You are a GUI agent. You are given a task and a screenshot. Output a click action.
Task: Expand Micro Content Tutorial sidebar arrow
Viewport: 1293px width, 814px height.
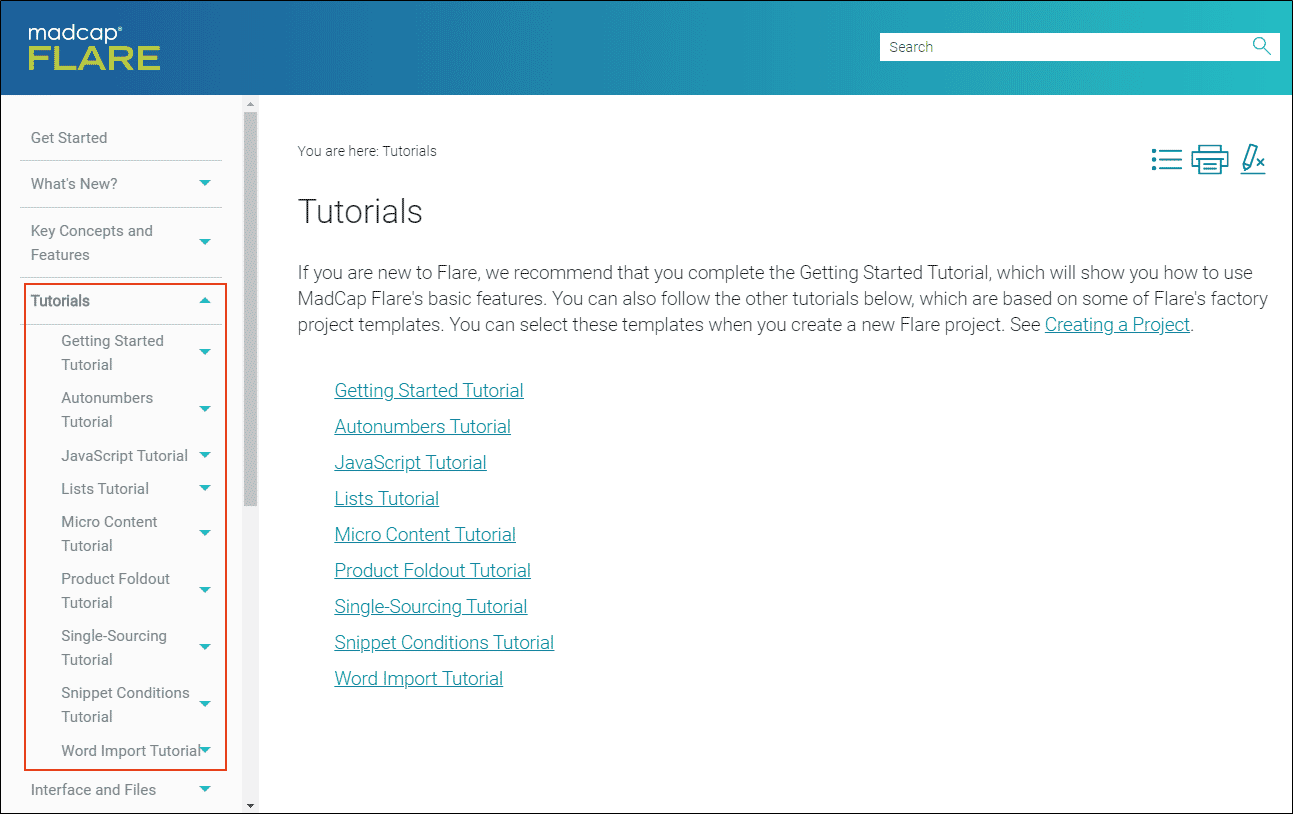coord(205,533)
